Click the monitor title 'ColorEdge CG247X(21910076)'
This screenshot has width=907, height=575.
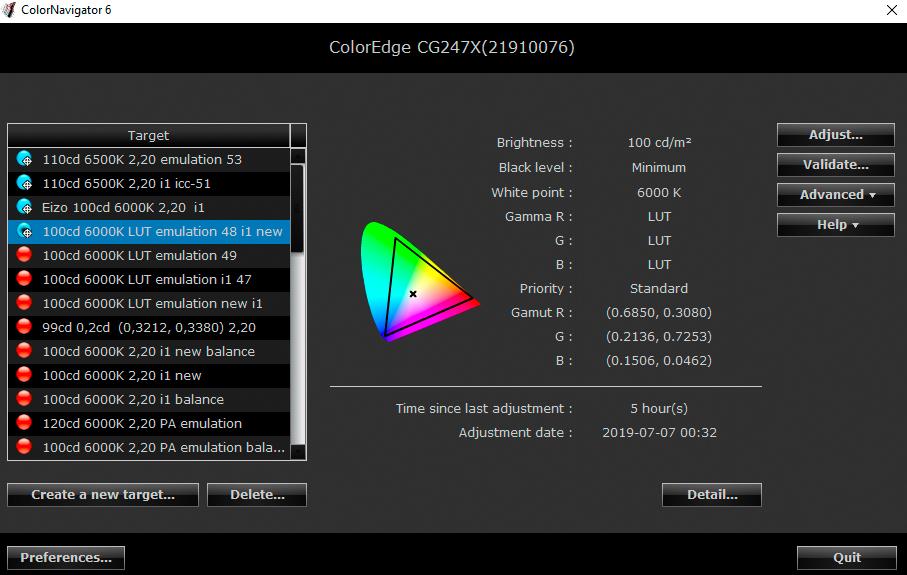[452, 47]
